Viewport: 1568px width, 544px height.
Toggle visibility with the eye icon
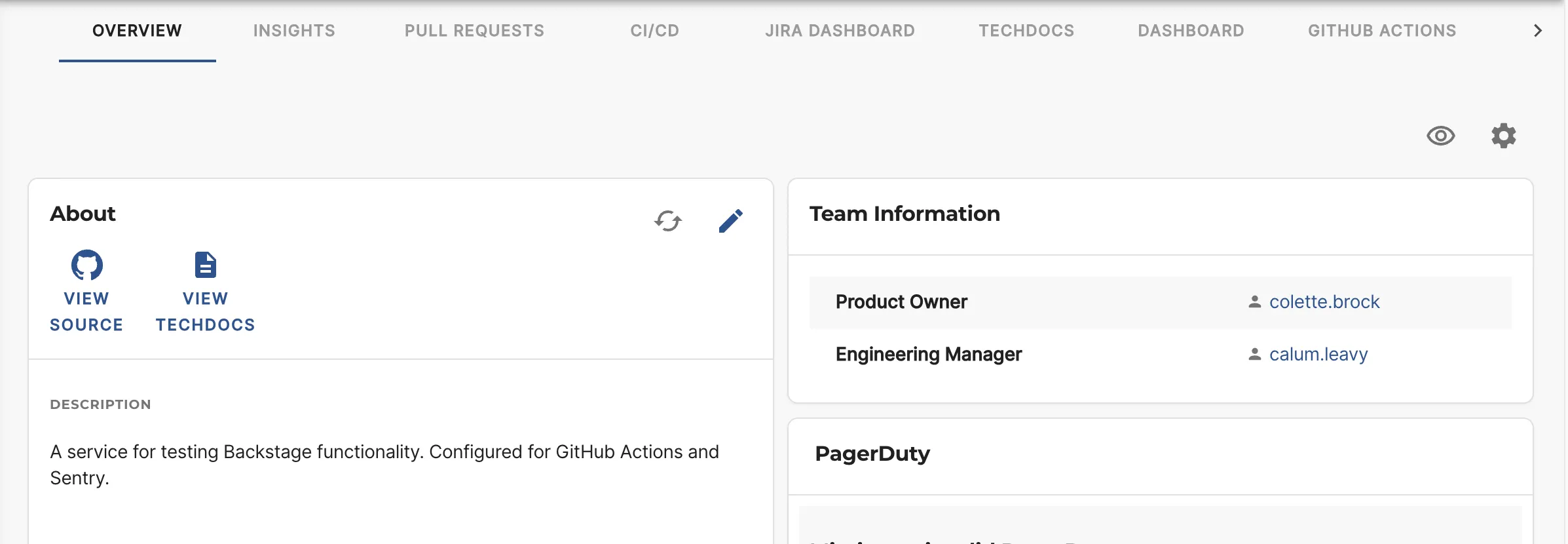point(1440,136)
